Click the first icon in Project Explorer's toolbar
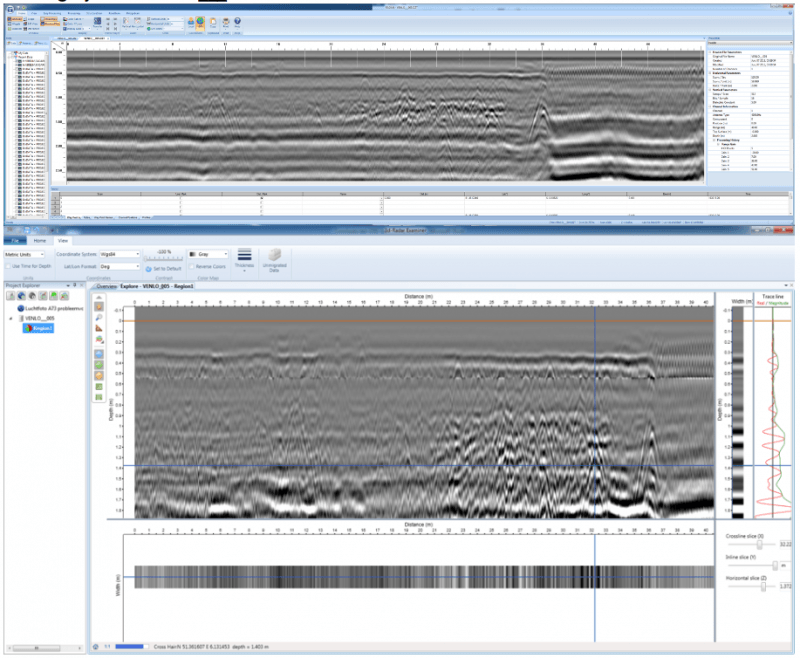800x658 pixels. click(11, 294)
